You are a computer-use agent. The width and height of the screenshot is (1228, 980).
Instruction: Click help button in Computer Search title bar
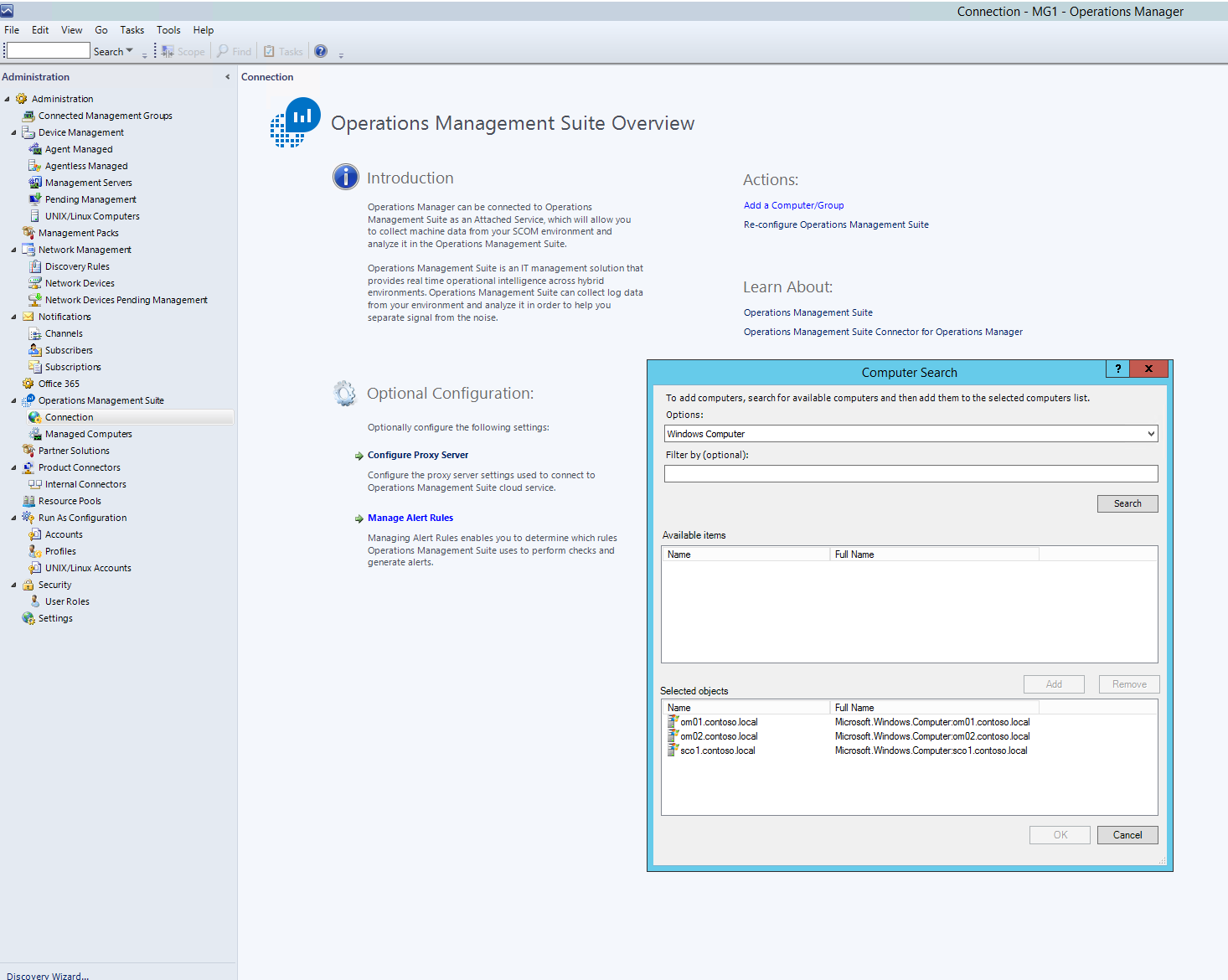point(1117,369)
